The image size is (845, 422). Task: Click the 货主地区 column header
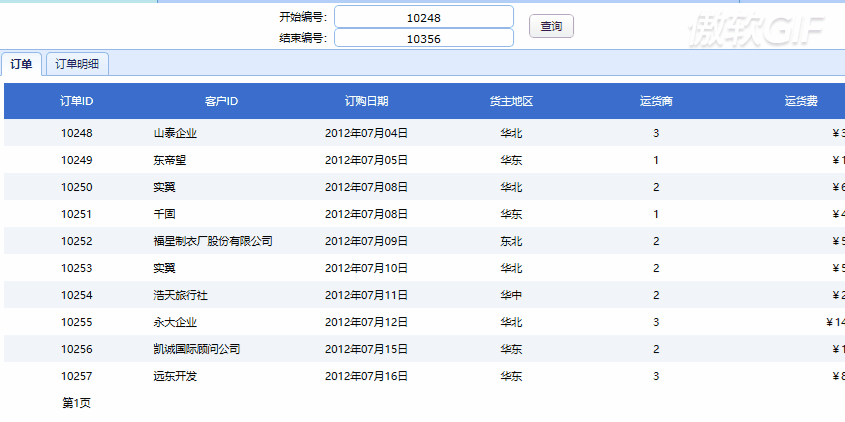[x=511, y=101]
